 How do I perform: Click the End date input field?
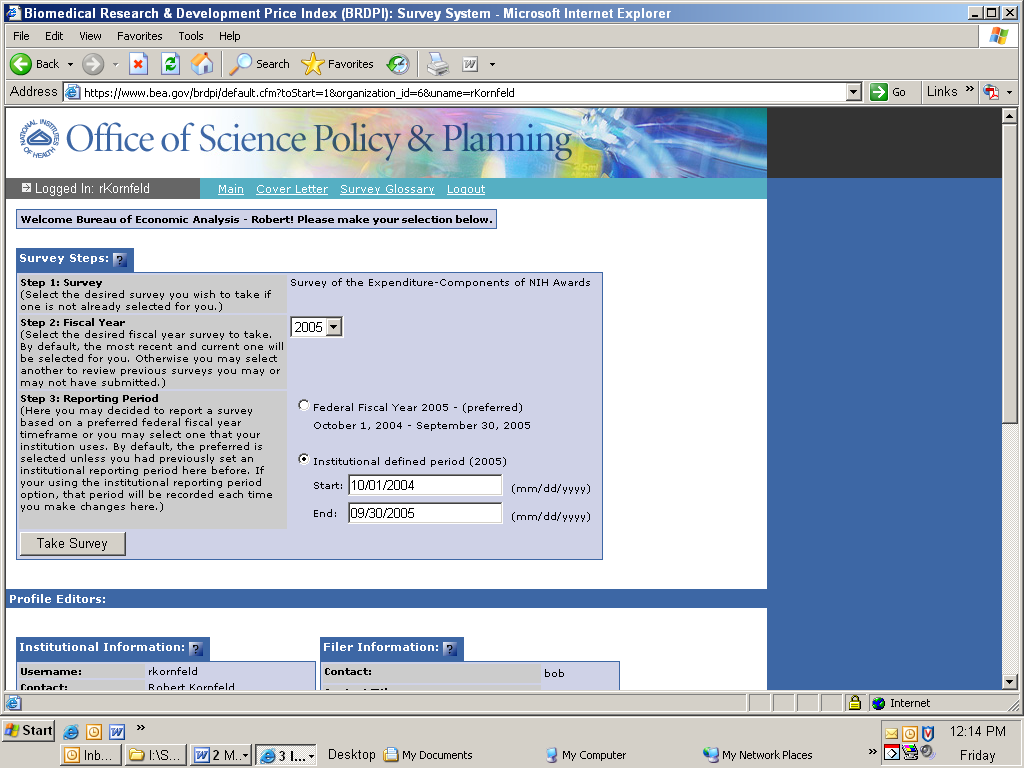pyautogui.click(x=425, y=513)
